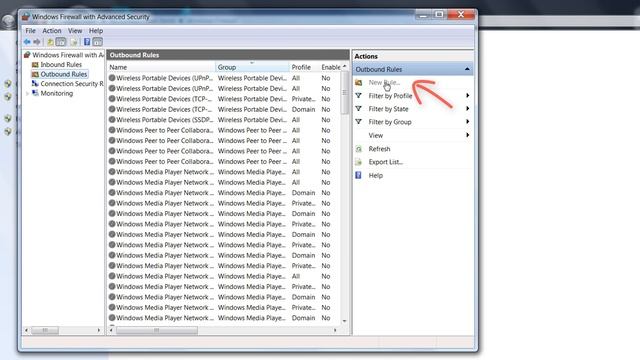Image resolution: width=640 pixels, height=360 pixels.
Task: Click the tree pane horizontal scrollbar thumb
Action: [45, 330]
